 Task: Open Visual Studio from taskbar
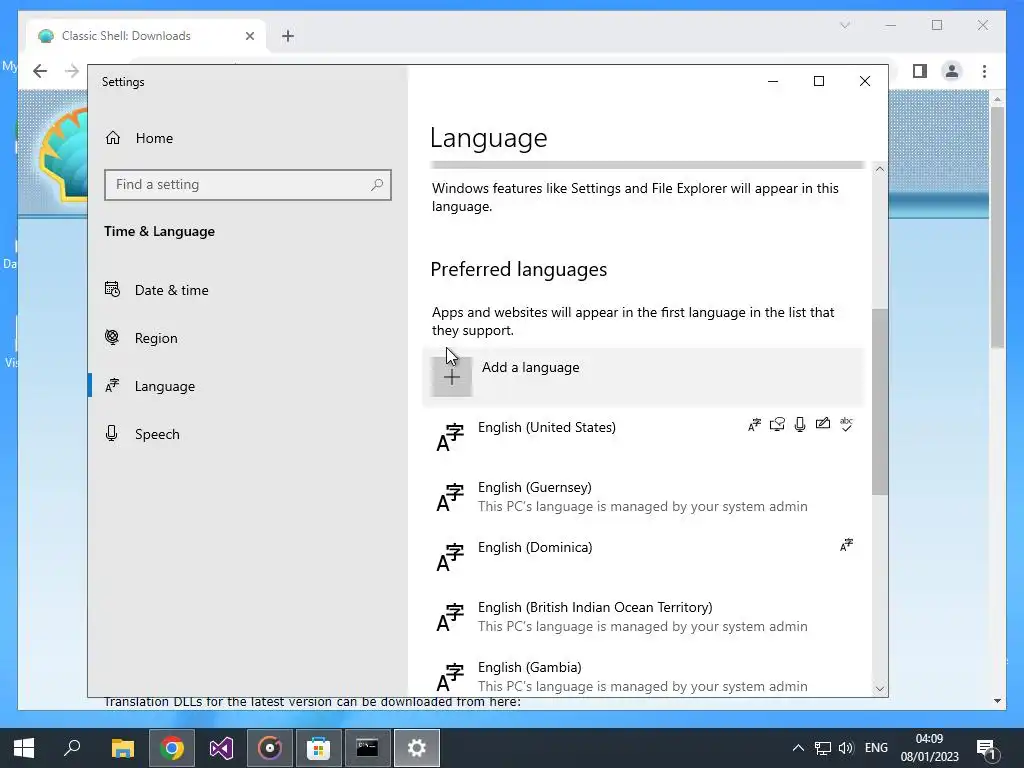221,748
